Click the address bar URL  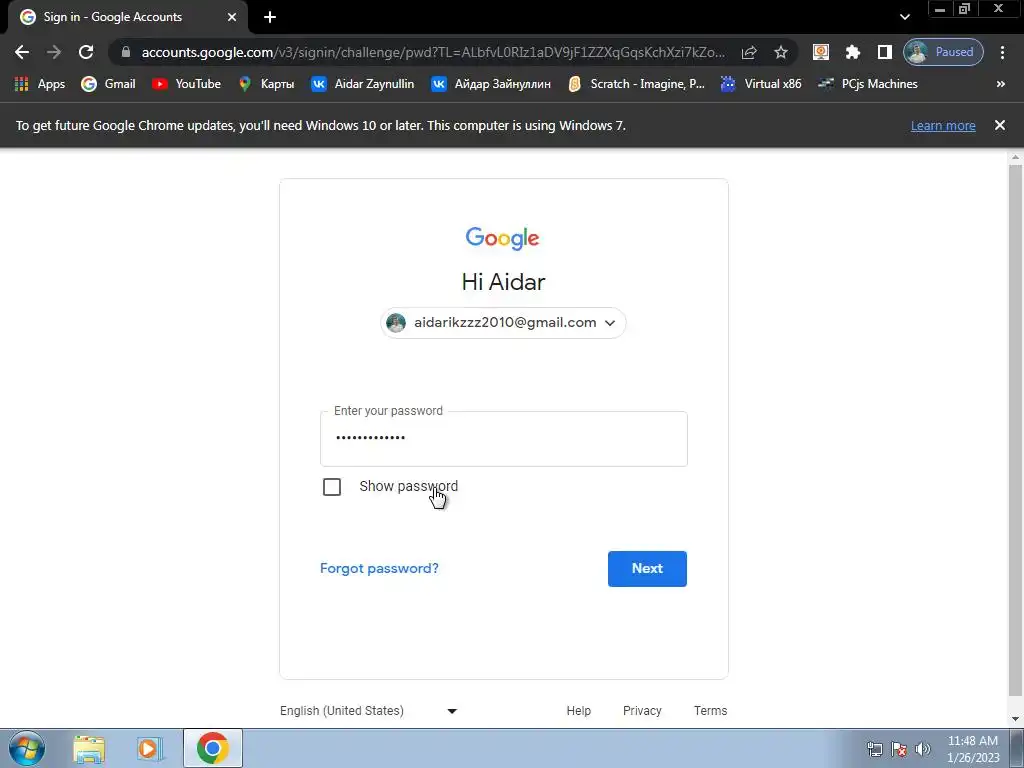pos(433,52)
